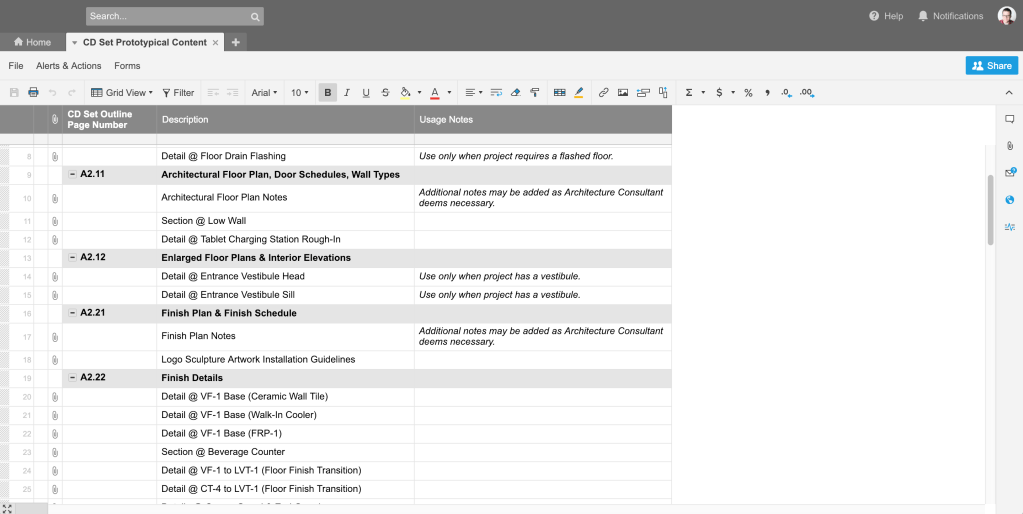Open the Comments panel in right sidebar

[x=1009, y=119]
